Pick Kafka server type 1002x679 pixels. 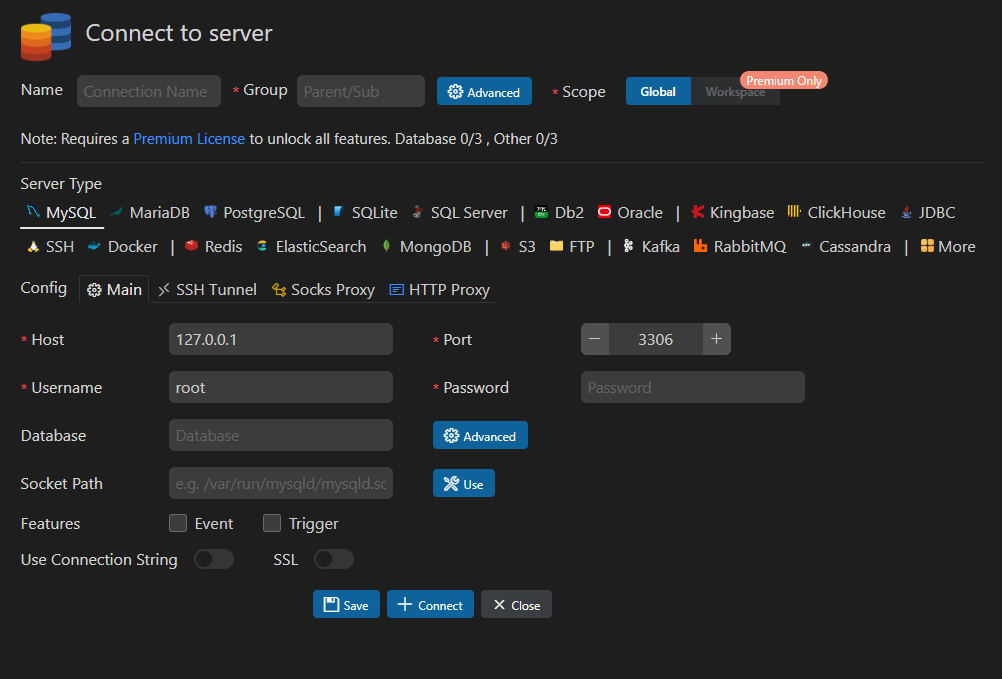coord(651,247)
